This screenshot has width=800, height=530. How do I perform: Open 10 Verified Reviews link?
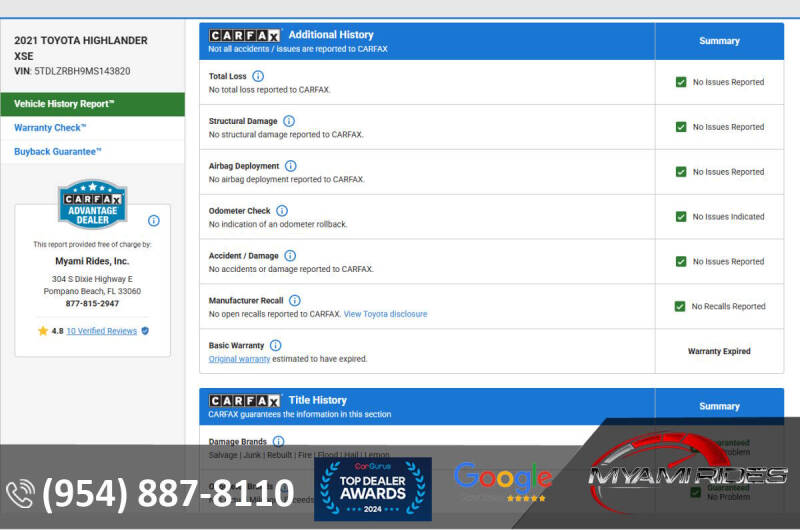coord(101,331)
